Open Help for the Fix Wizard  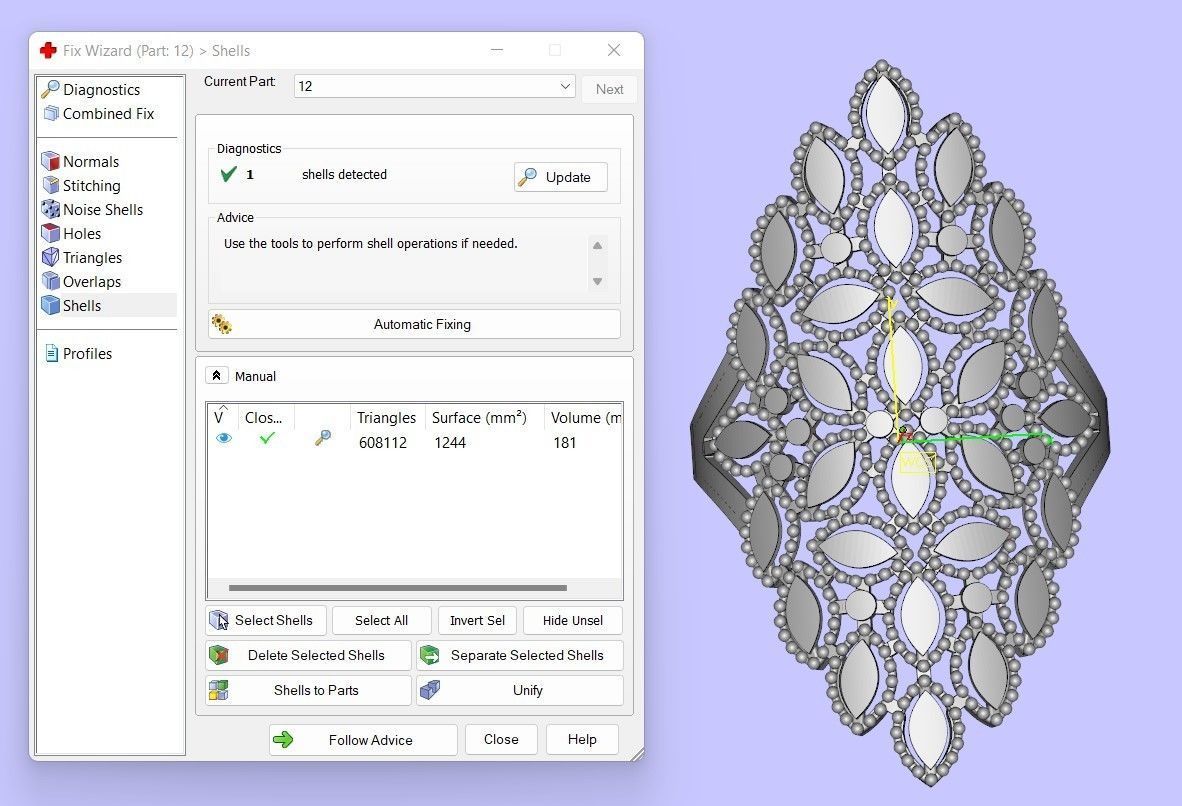(x=582, y=740)
